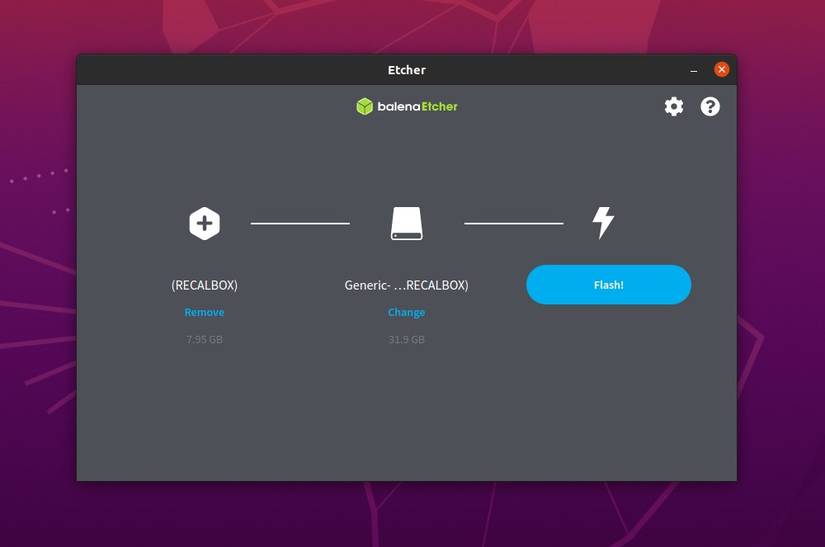Change the selected target drive

pos(406,312)
